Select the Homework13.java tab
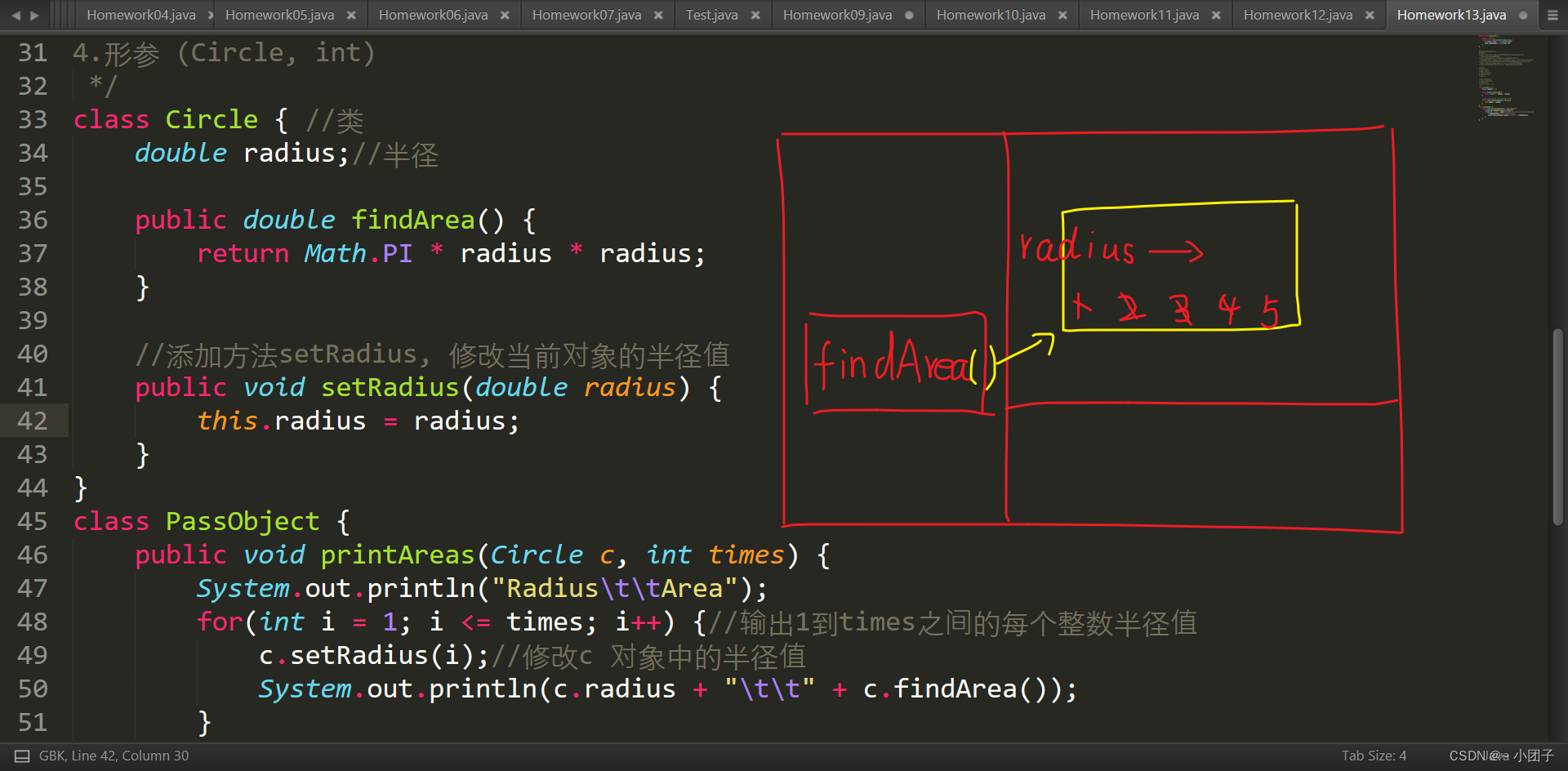 pyautogui.click(x=1451, y=15)
